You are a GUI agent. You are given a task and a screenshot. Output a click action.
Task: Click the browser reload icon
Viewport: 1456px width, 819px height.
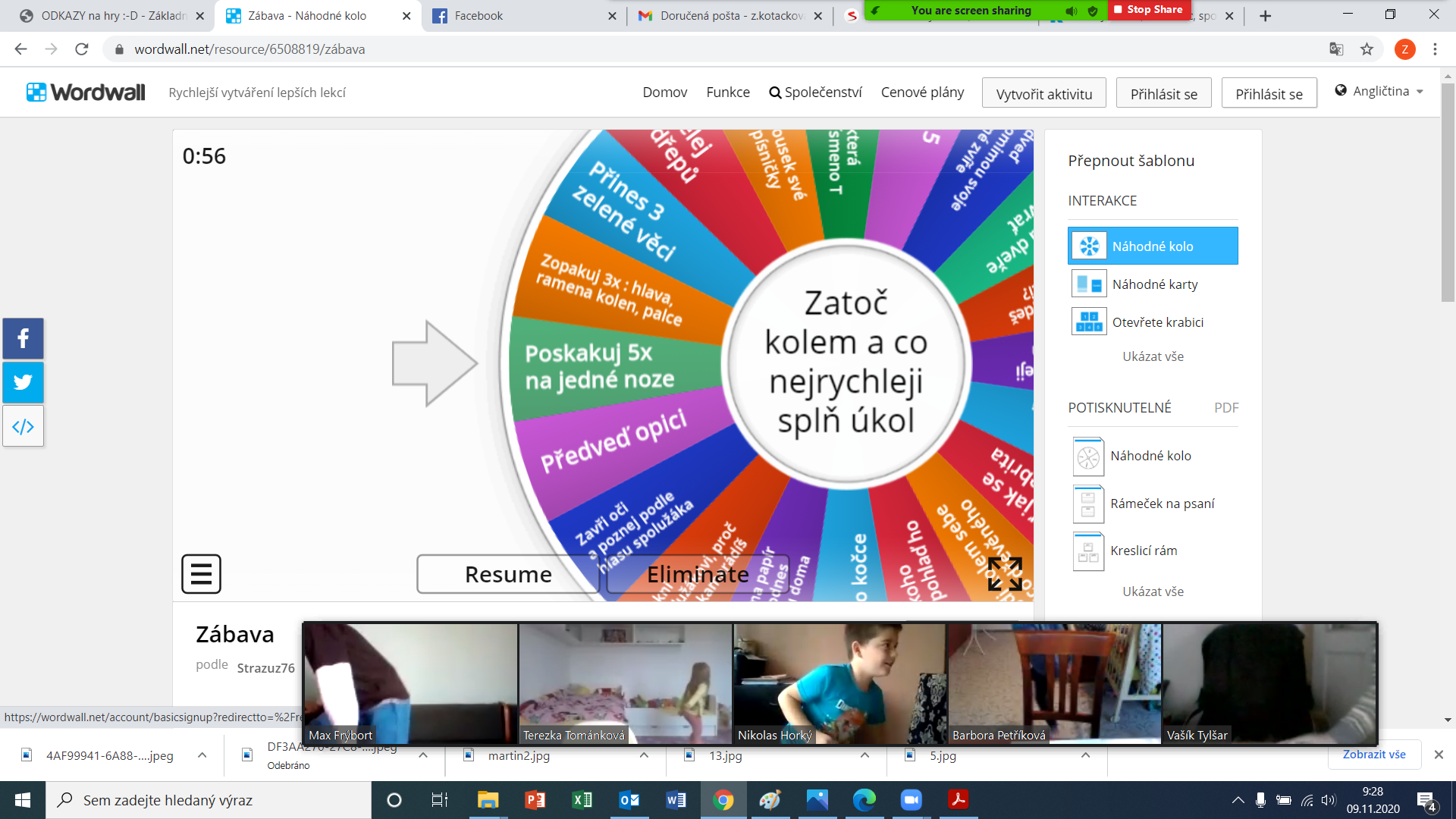pos(82,49)
